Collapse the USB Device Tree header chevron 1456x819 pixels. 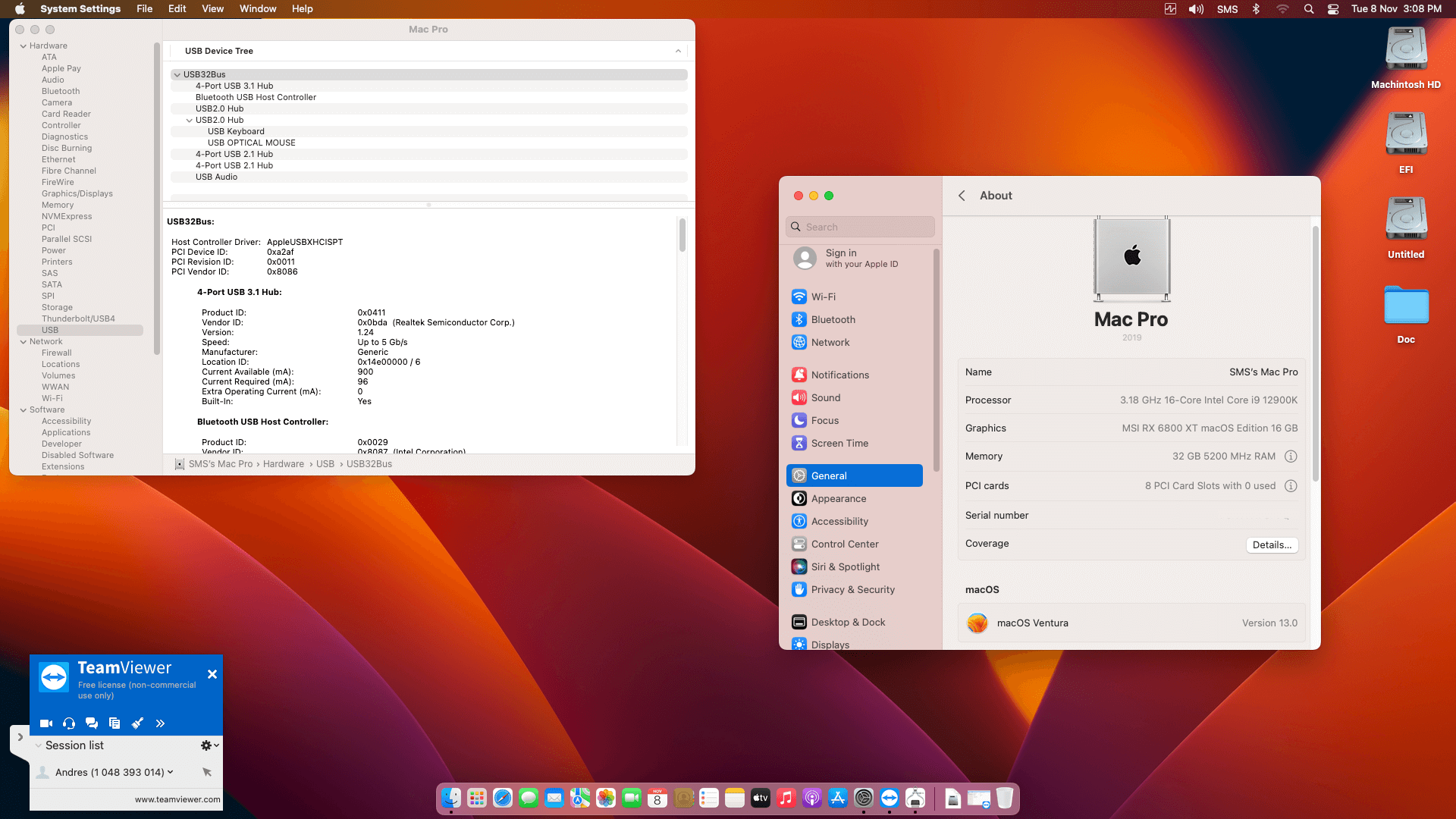678,52
